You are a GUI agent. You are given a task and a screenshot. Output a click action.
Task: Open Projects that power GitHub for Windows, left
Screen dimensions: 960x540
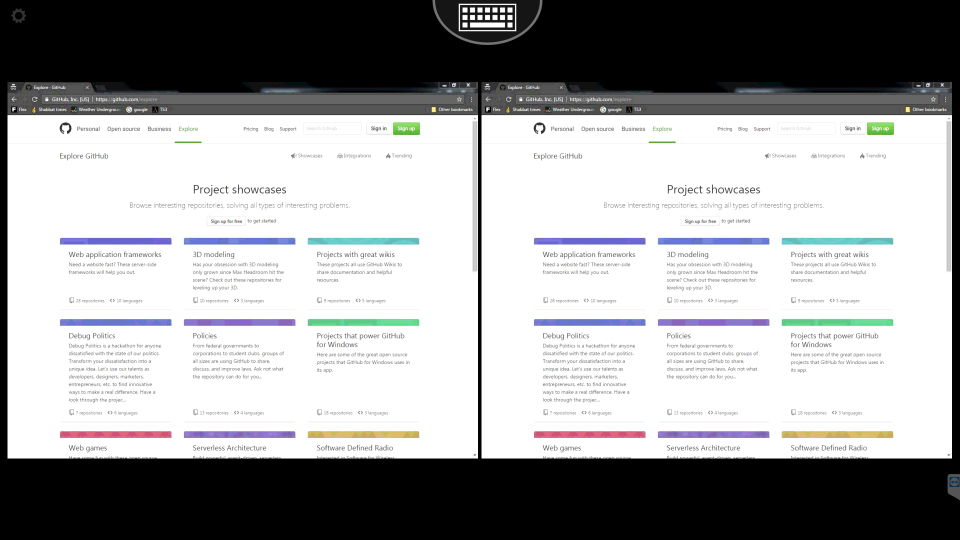[x=360, y=340]
